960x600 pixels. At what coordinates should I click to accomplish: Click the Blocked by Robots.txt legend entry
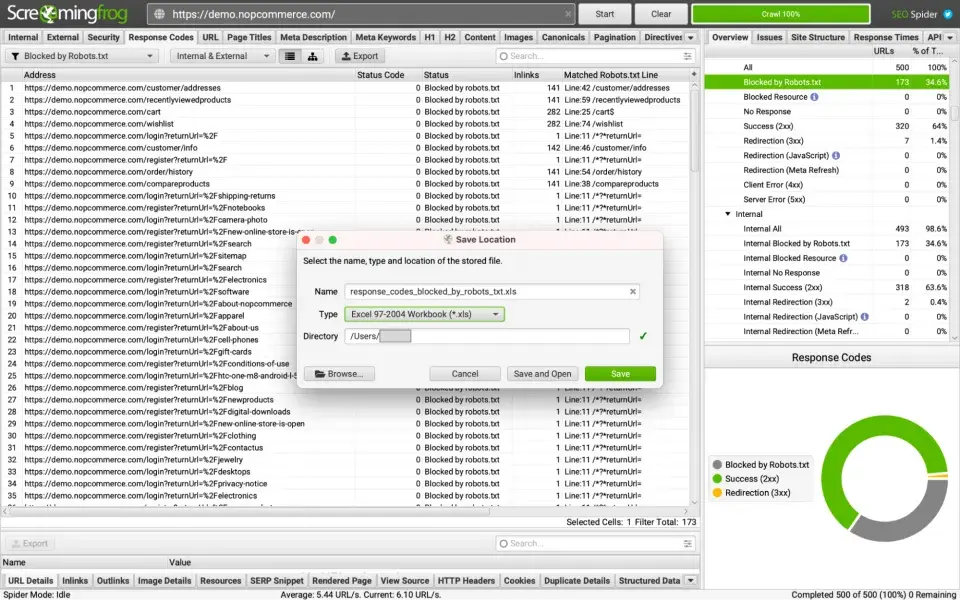[760, 465]
